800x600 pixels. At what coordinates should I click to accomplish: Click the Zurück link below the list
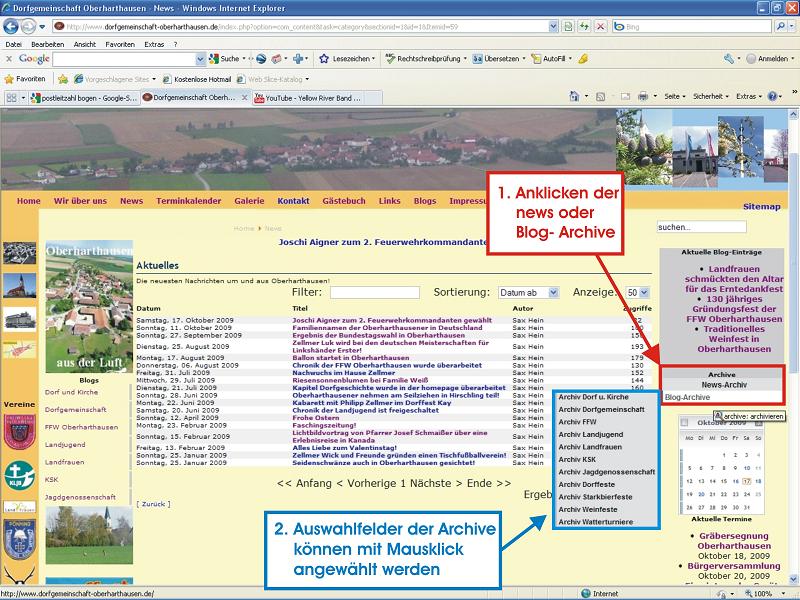[153, 504]
